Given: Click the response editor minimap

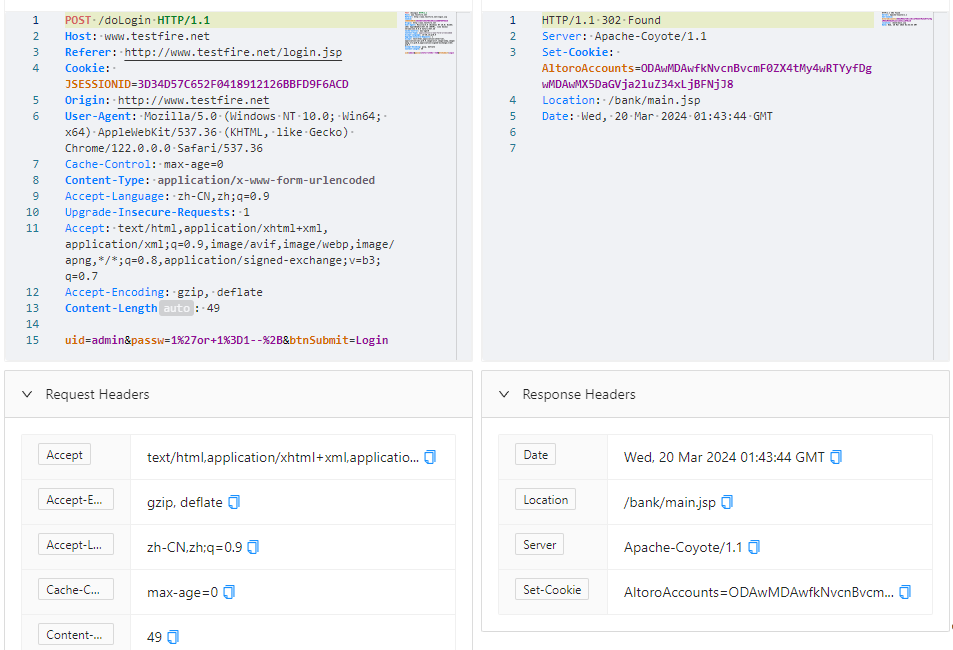Looking at the screenshot, I should pos(907,18).
